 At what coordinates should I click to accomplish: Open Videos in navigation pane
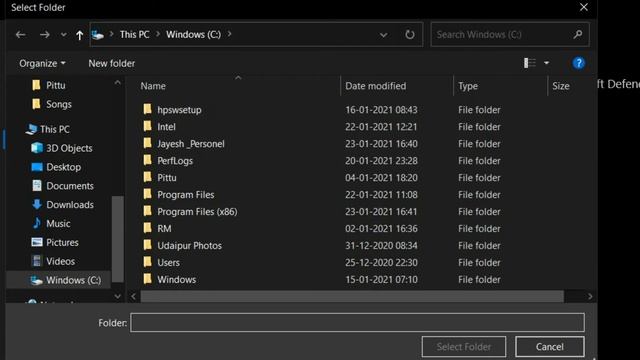point(60,261)
